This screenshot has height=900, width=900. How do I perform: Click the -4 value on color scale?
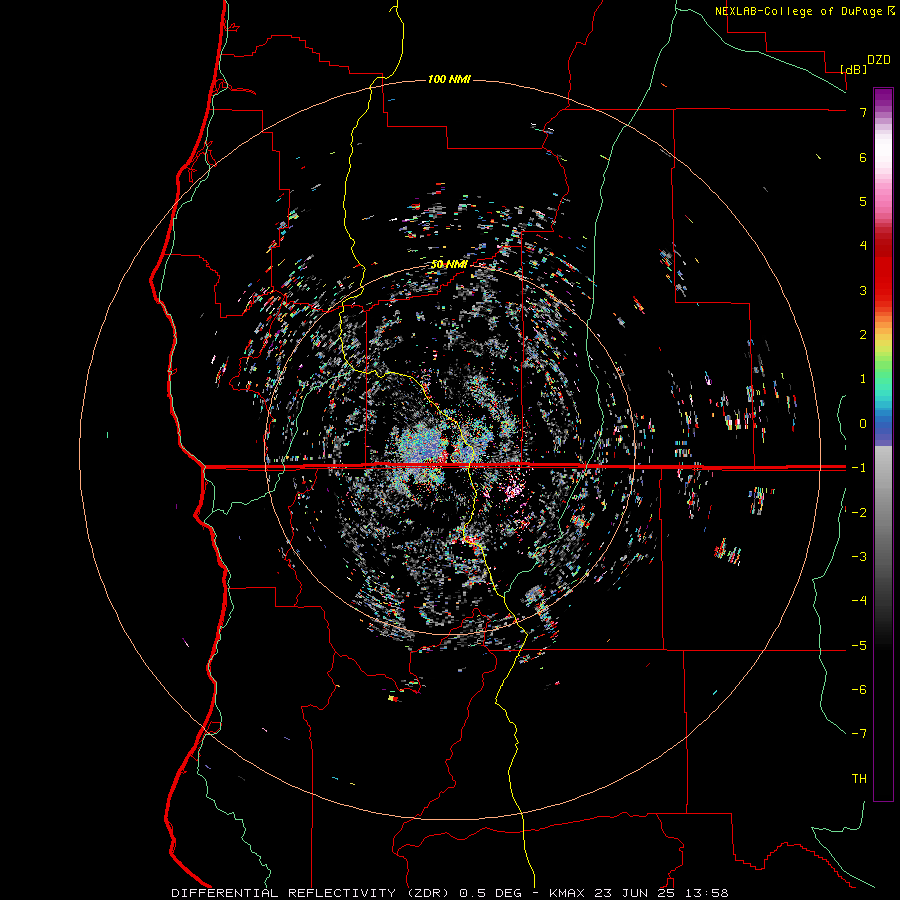(x=859, y=601)
